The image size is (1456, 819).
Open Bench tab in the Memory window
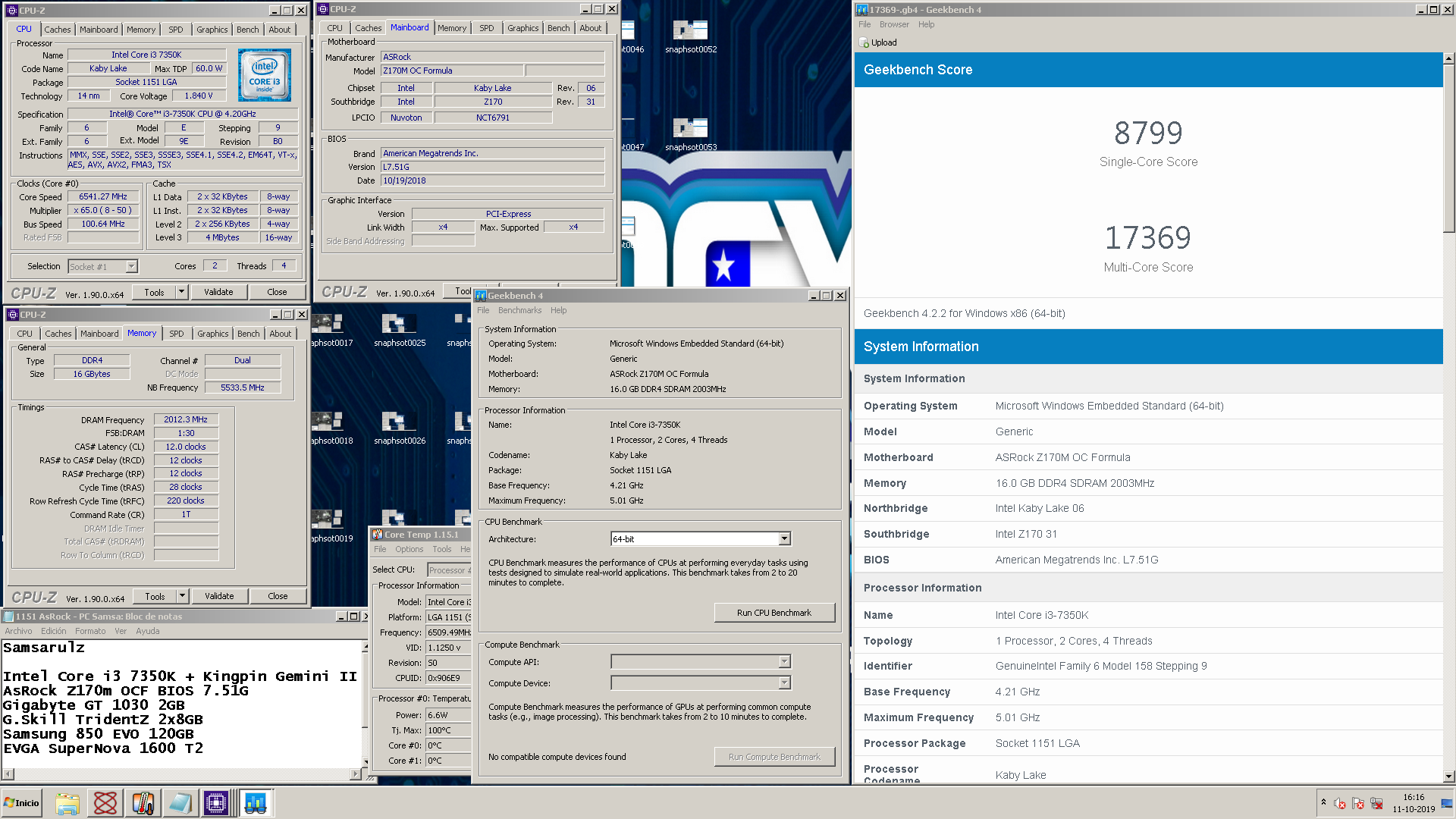click(x=248, y=334)
